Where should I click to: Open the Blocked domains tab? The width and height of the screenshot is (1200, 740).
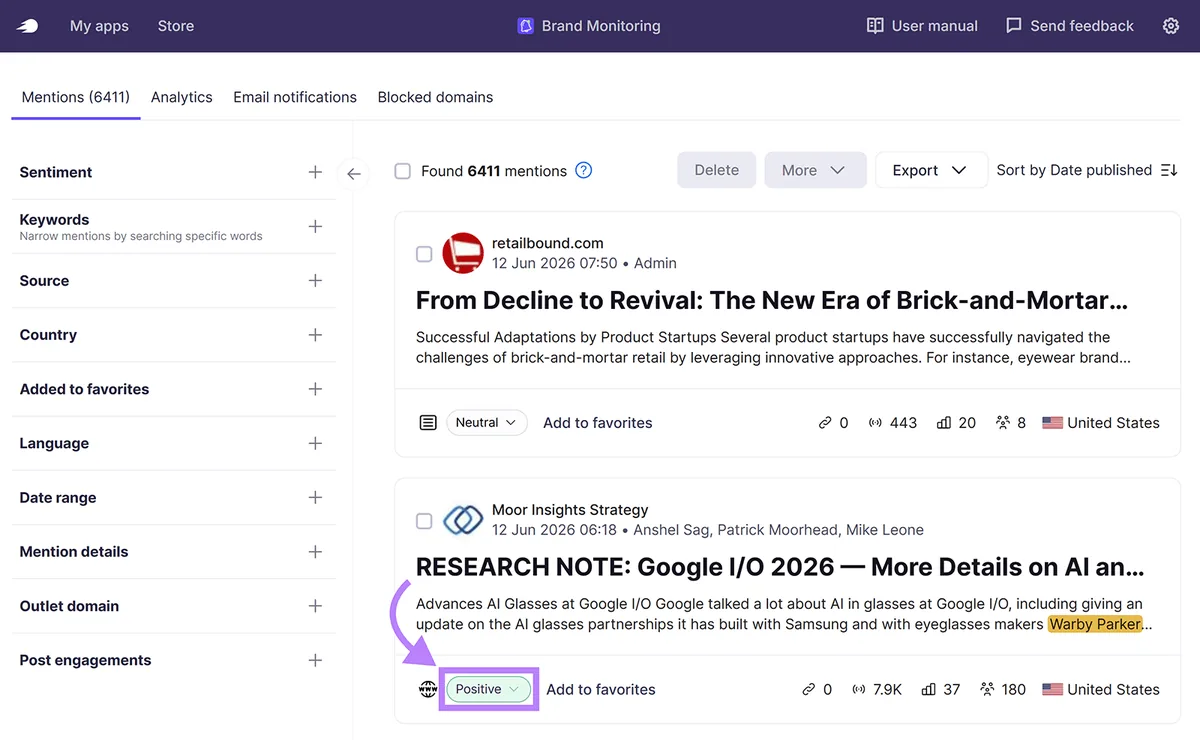(x=435, y=97)
